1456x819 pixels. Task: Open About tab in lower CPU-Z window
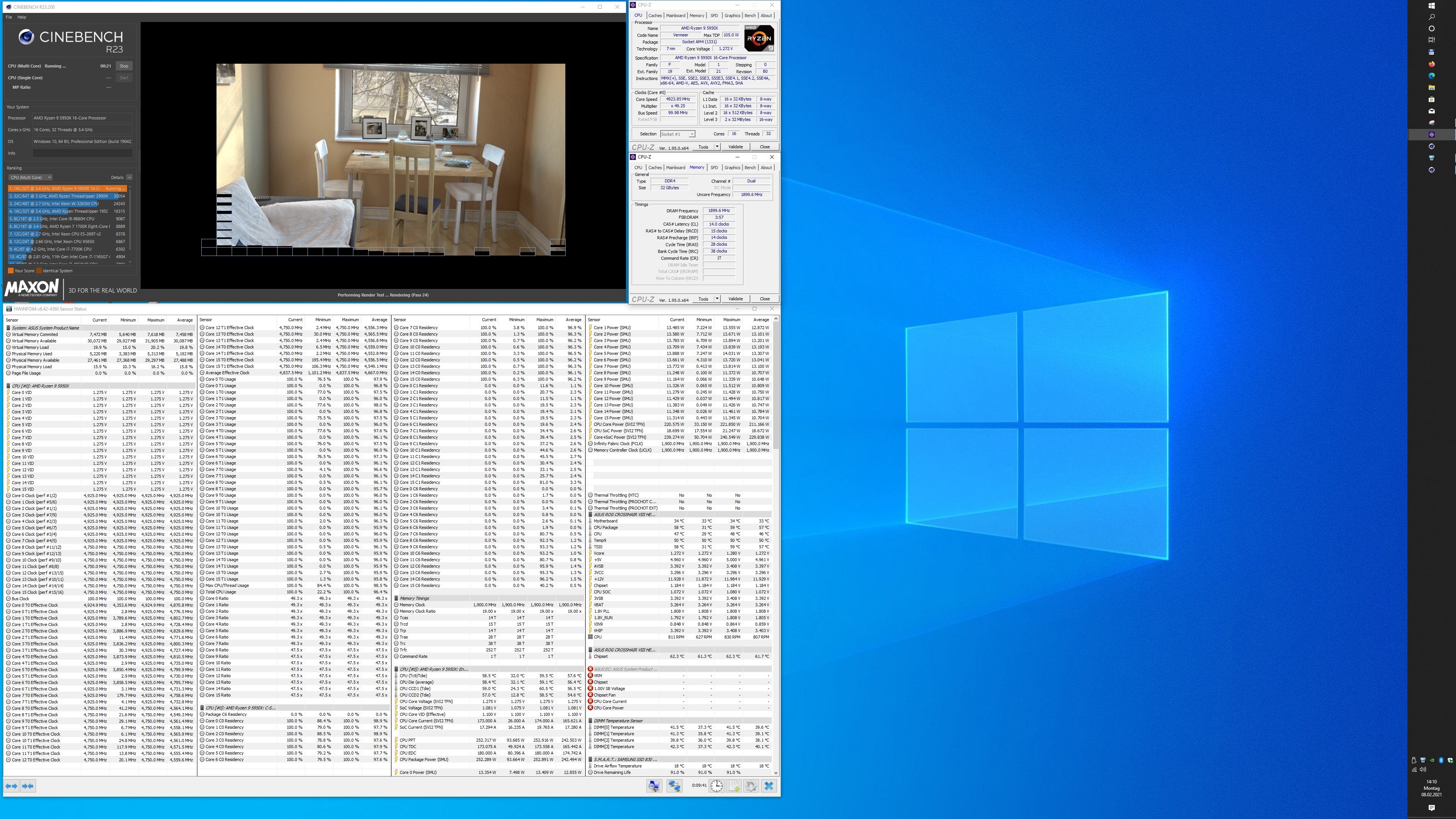(x=766, y=168)
